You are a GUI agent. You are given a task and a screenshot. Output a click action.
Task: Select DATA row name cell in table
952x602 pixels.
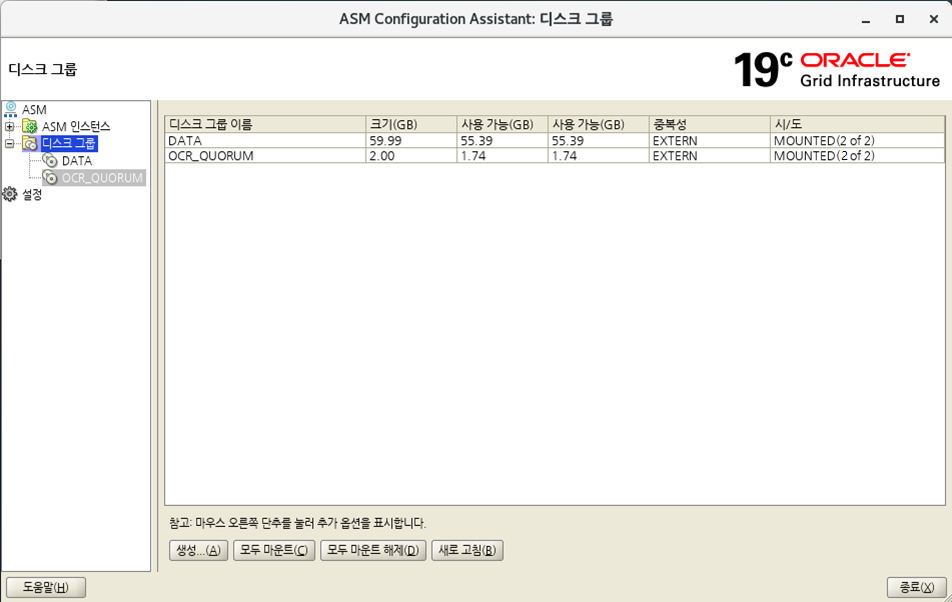coord(265,140)
